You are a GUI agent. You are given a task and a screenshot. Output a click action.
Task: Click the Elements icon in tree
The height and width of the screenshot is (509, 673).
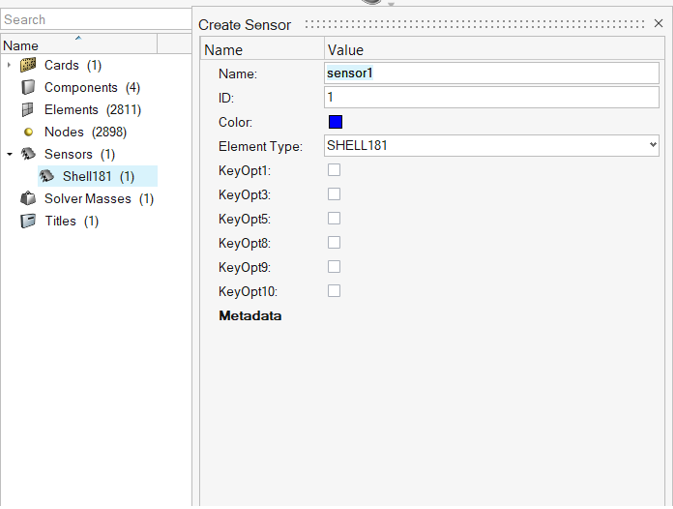click(x=28, y=110)
